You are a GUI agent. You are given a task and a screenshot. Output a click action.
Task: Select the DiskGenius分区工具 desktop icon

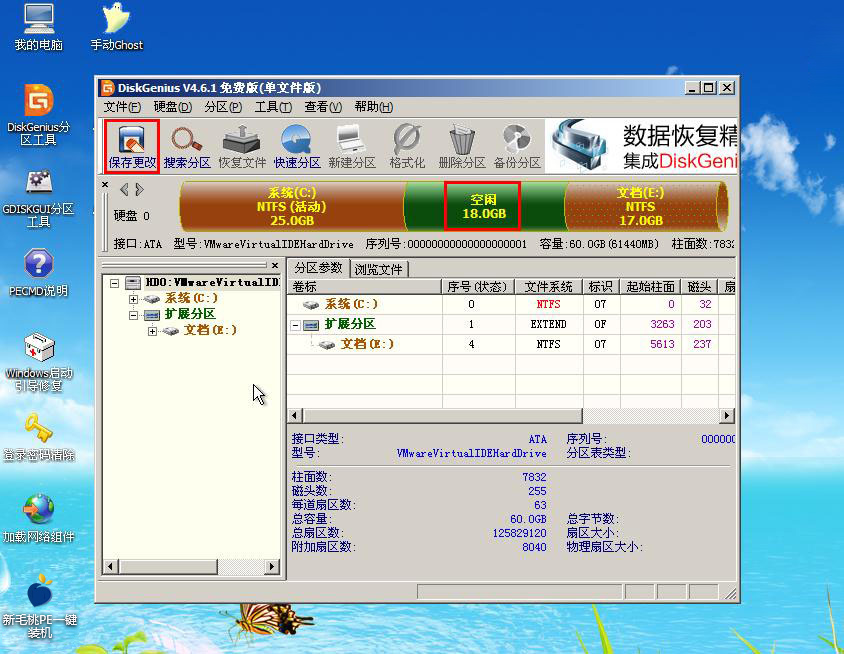[x=38, y=115]
